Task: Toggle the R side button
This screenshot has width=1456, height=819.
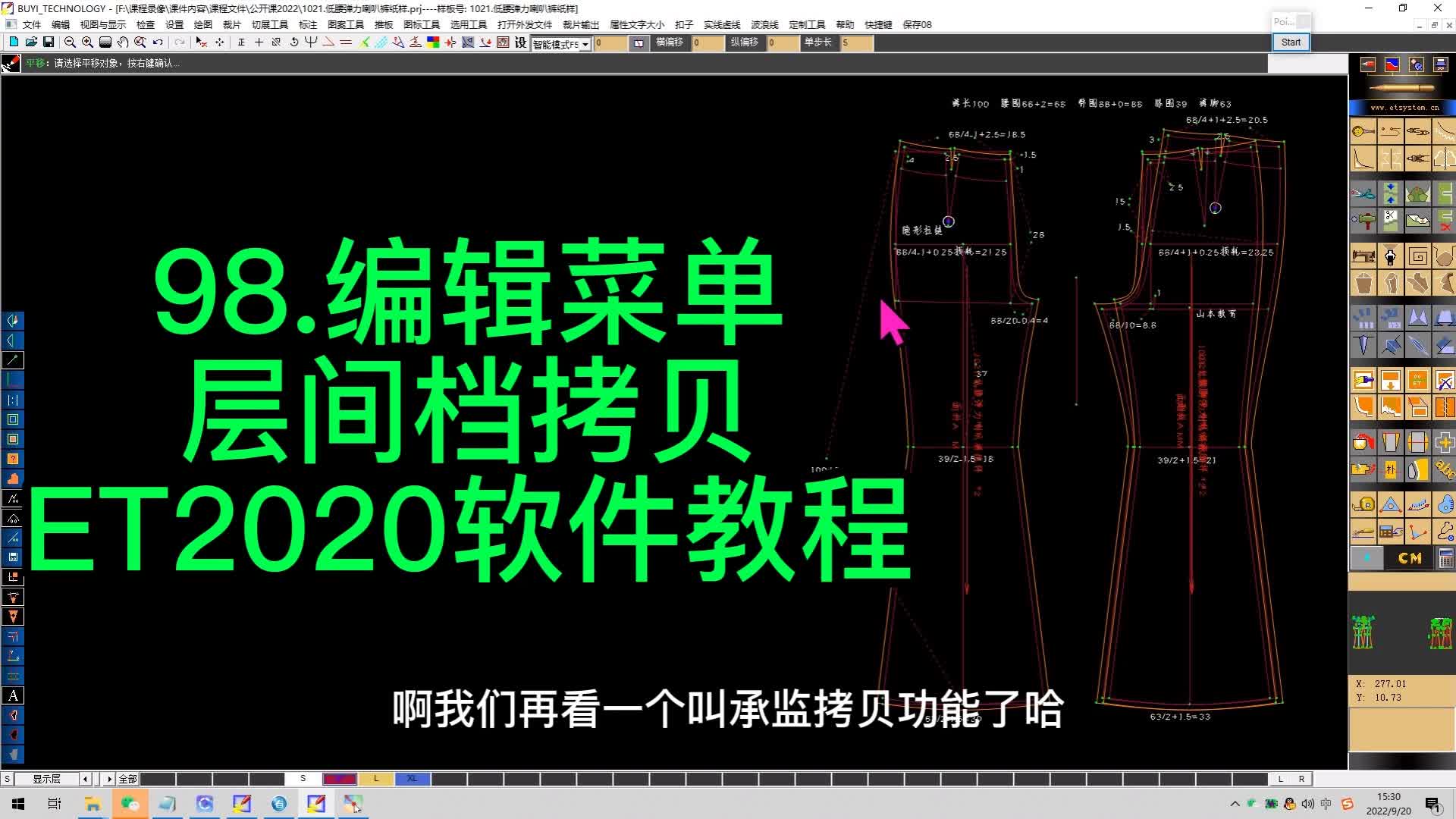Action: click(1301, 779)
